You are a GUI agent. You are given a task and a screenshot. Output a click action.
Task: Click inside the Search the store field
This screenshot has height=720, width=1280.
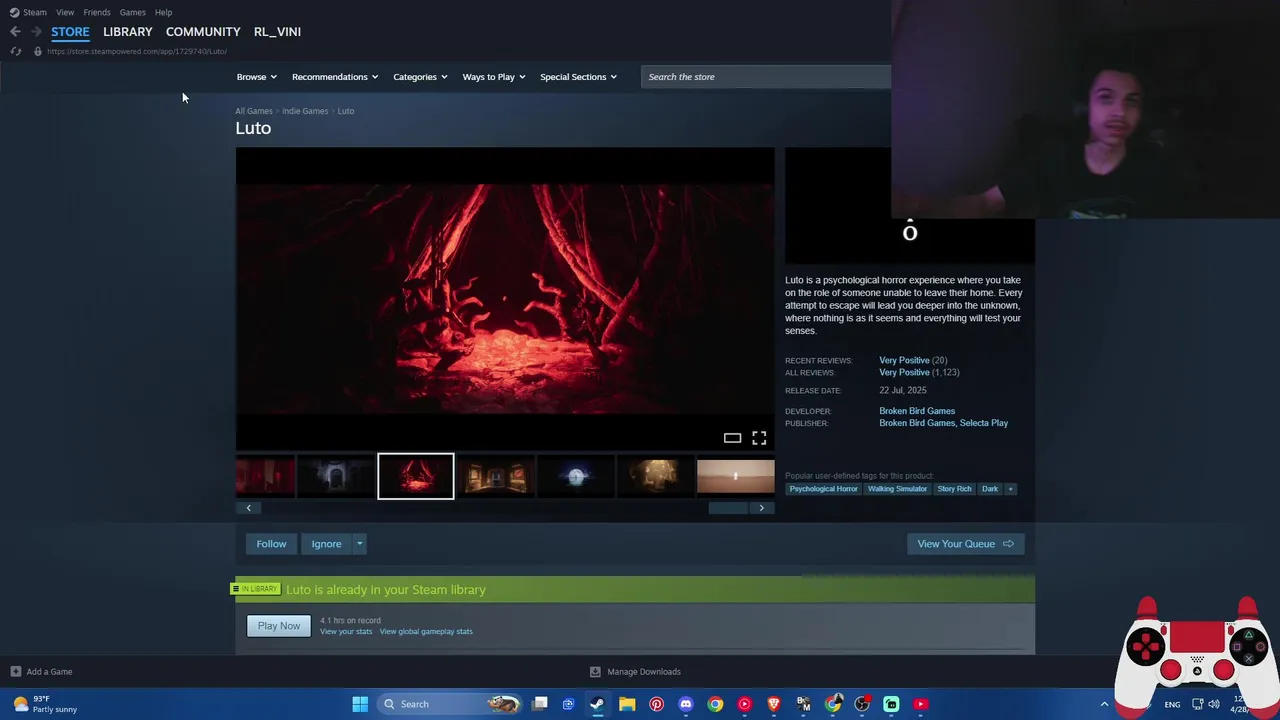pos(765,77)
